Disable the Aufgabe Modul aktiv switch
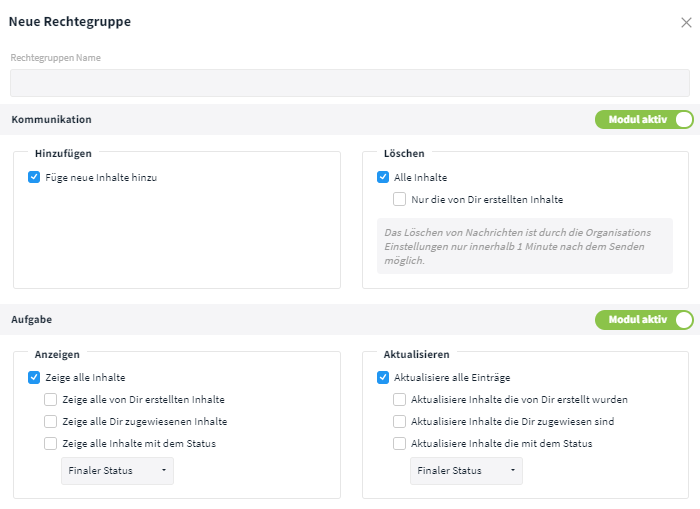Image resolution: width=700 pixels, height=509 pixels. (x=644, y=320)
